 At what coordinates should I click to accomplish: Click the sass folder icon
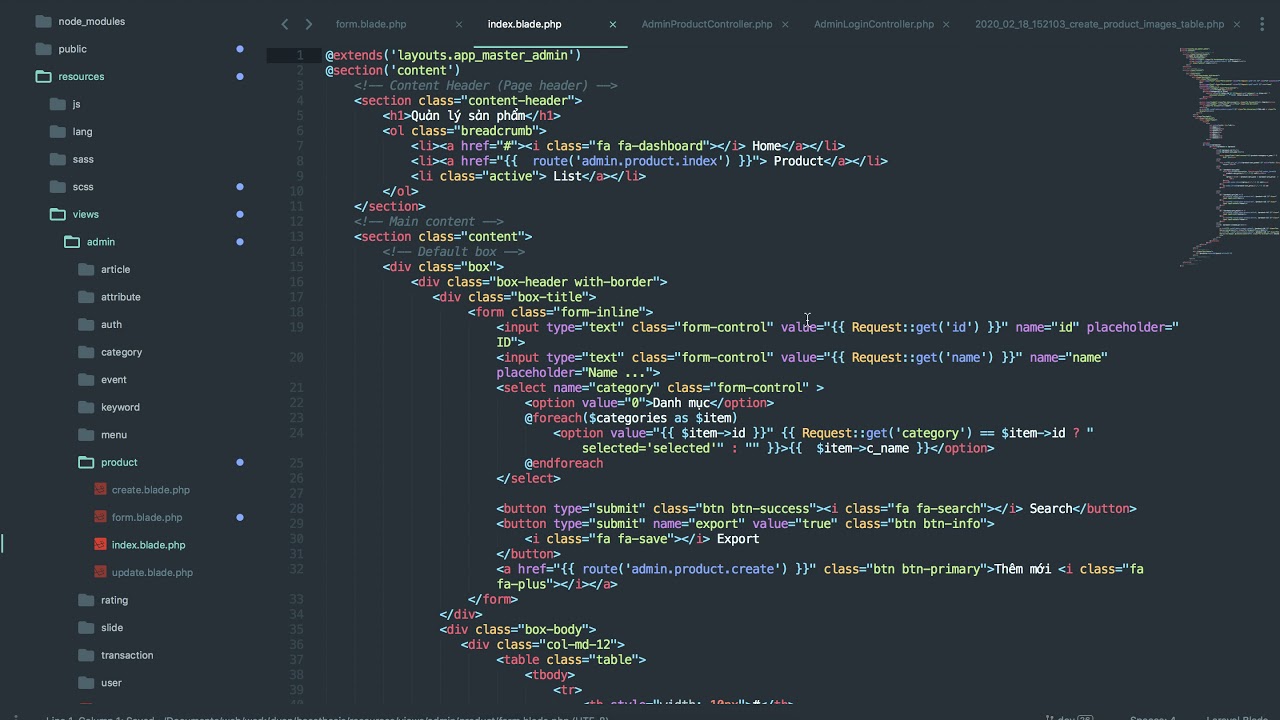pyautogui.click(x=57, y=159)
